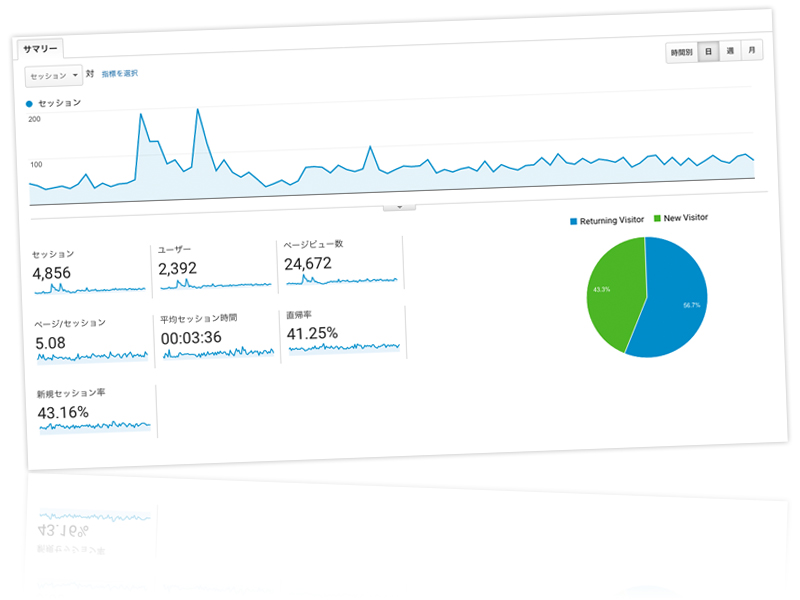Viewport: 800px width, 600px height.
Task: Click the セッション blue legend dot
Action: pos(29,104)
